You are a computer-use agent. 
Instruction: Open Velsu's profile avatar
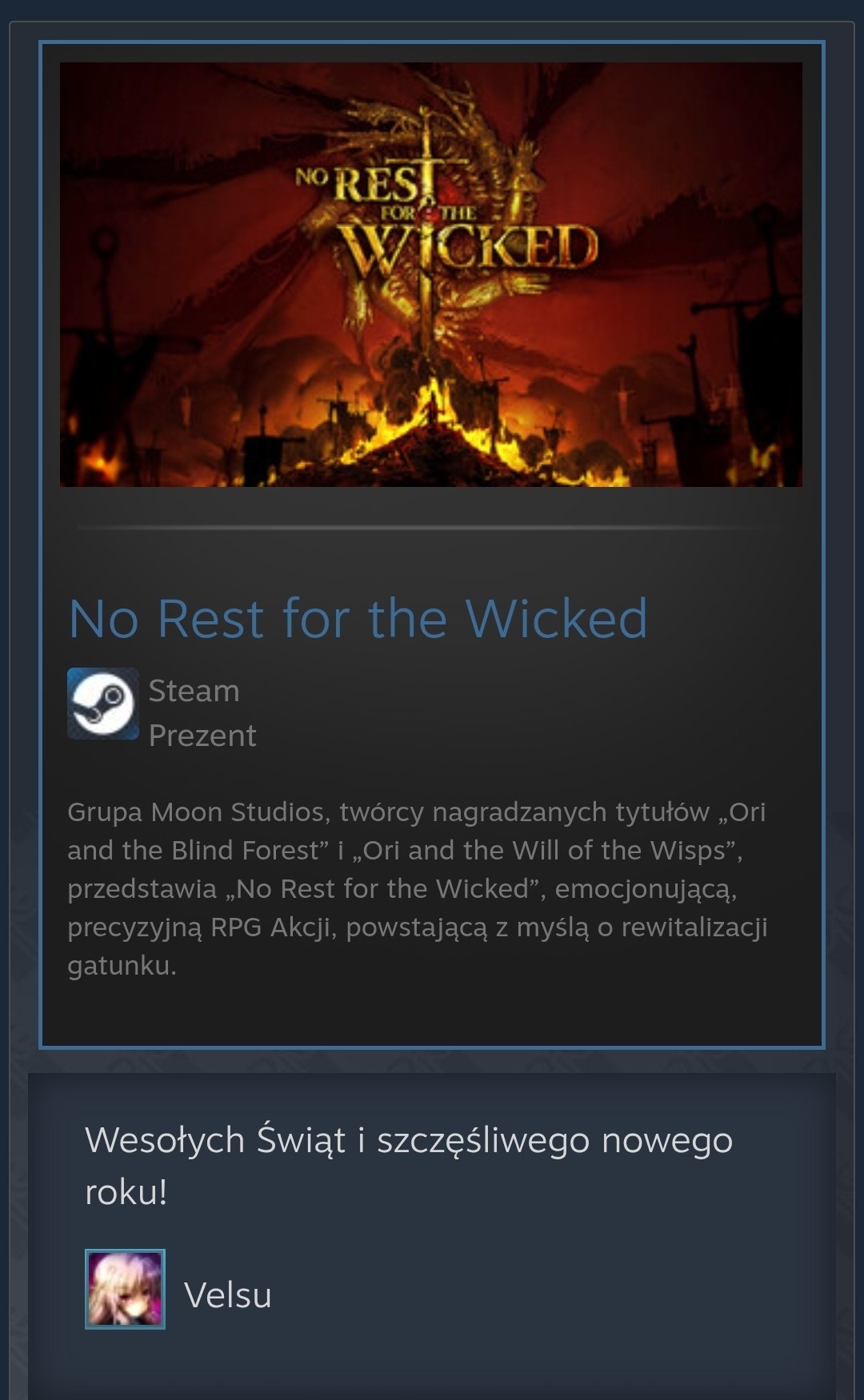125,1289
